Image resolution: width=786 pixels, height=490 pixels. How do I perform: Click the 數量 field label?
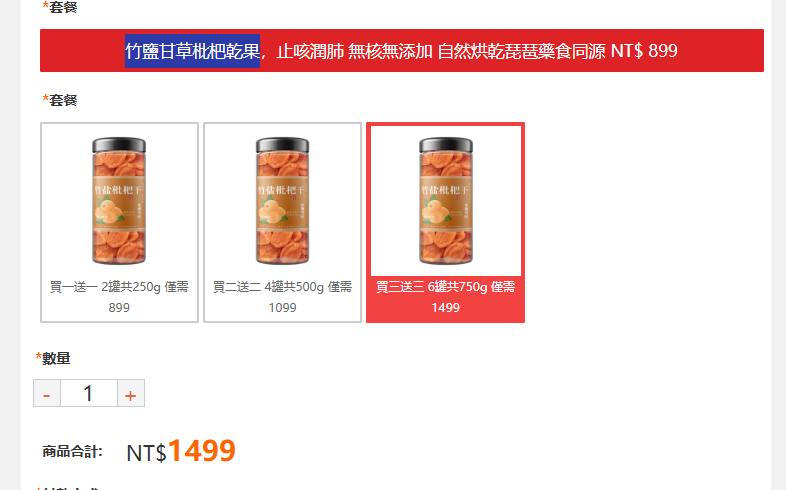pyautogui.click(x=56, y=359)
